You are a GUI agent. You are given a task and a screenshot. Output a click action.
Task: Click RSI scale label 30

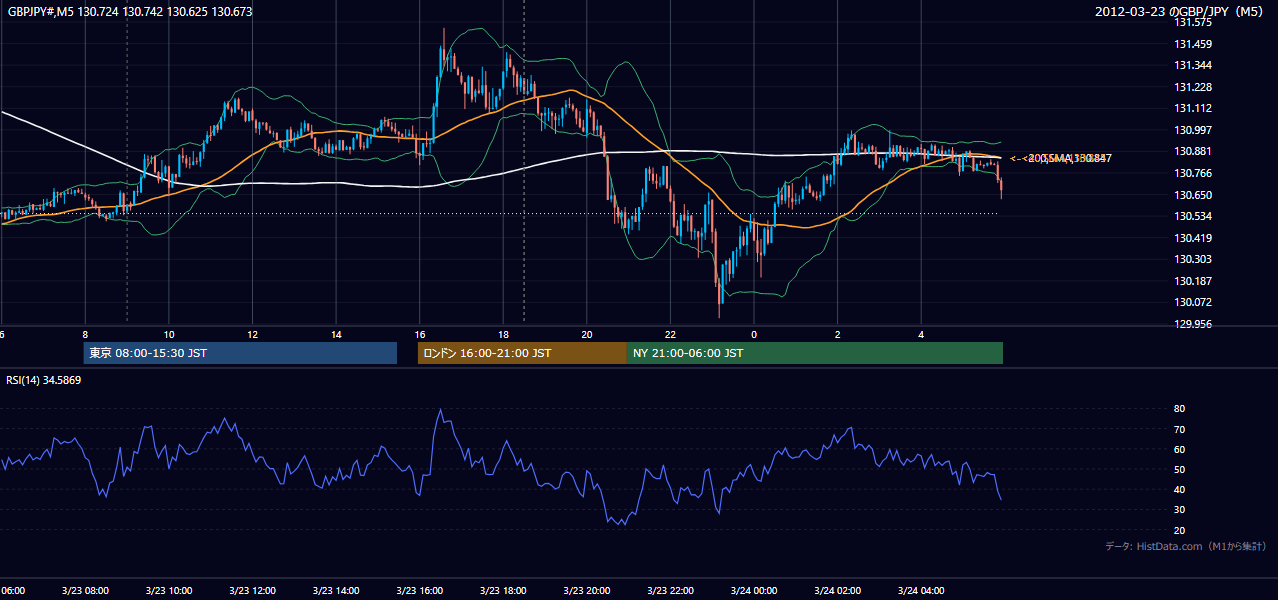click(1180, 510)
